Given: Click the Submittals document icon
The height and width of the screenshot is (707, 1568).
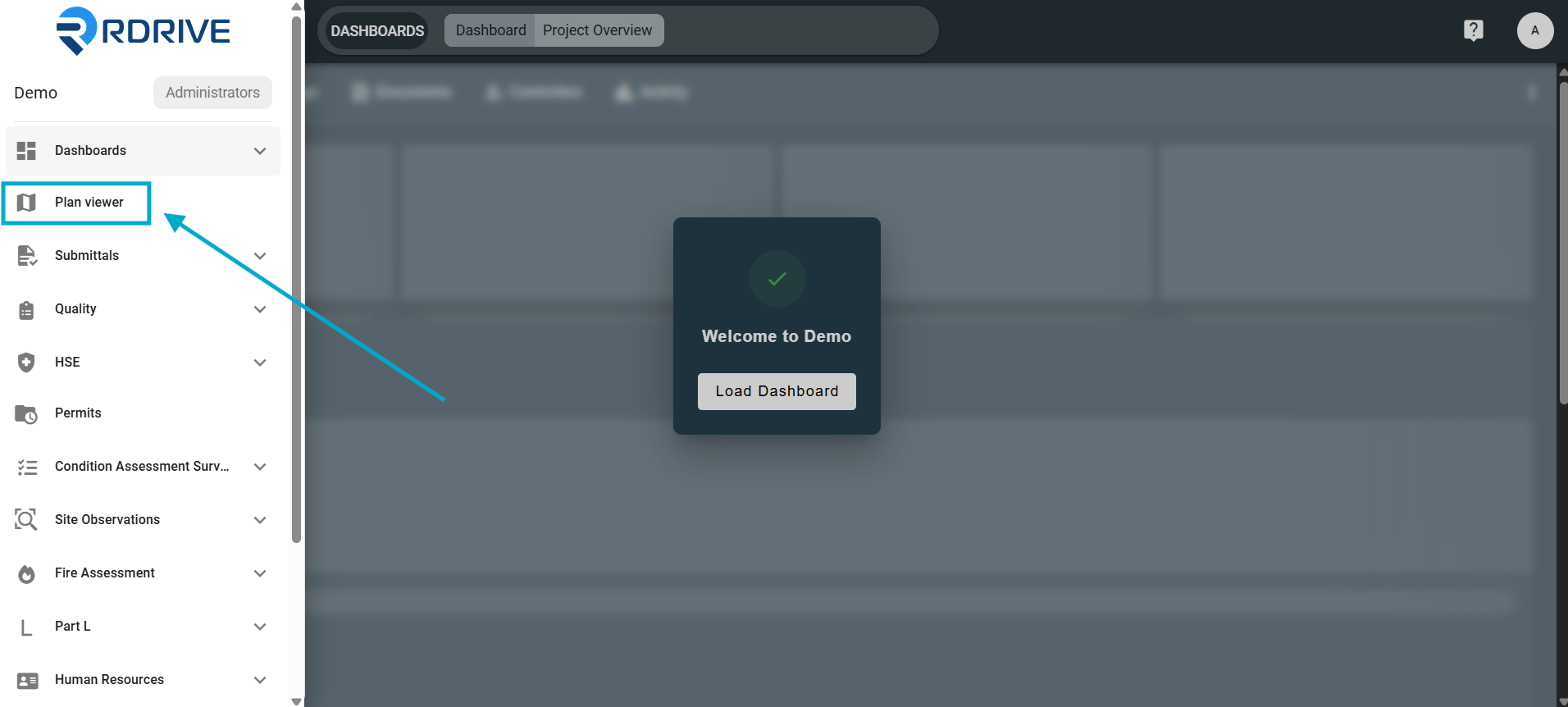Looking at the screenshot, I should point(27,256).
